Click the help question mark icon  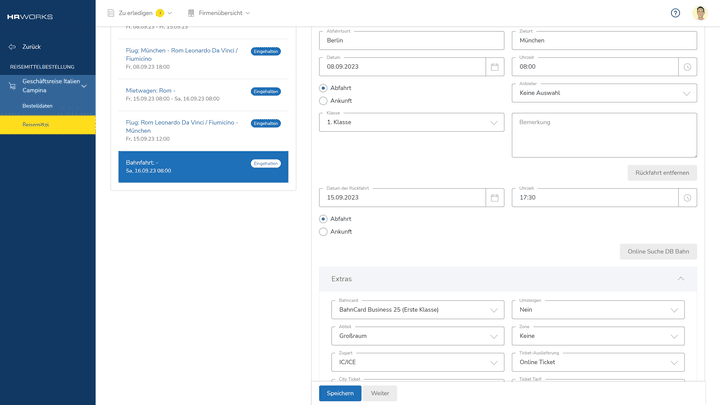pos(675,13)
